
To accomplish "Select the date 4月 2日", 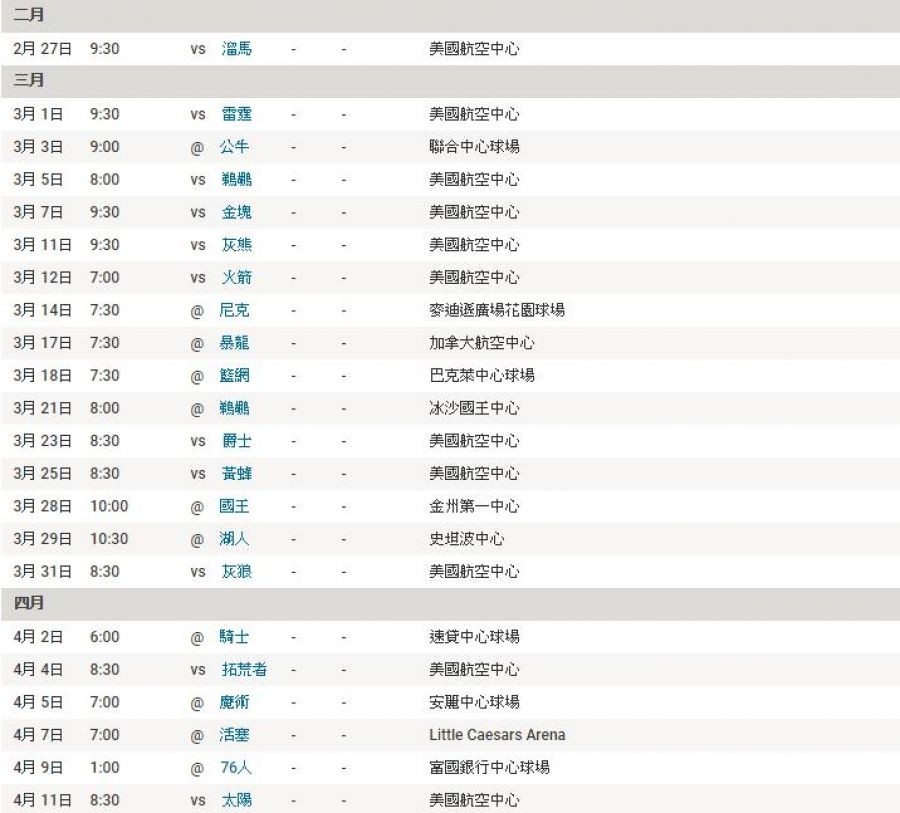I will 38,637.
